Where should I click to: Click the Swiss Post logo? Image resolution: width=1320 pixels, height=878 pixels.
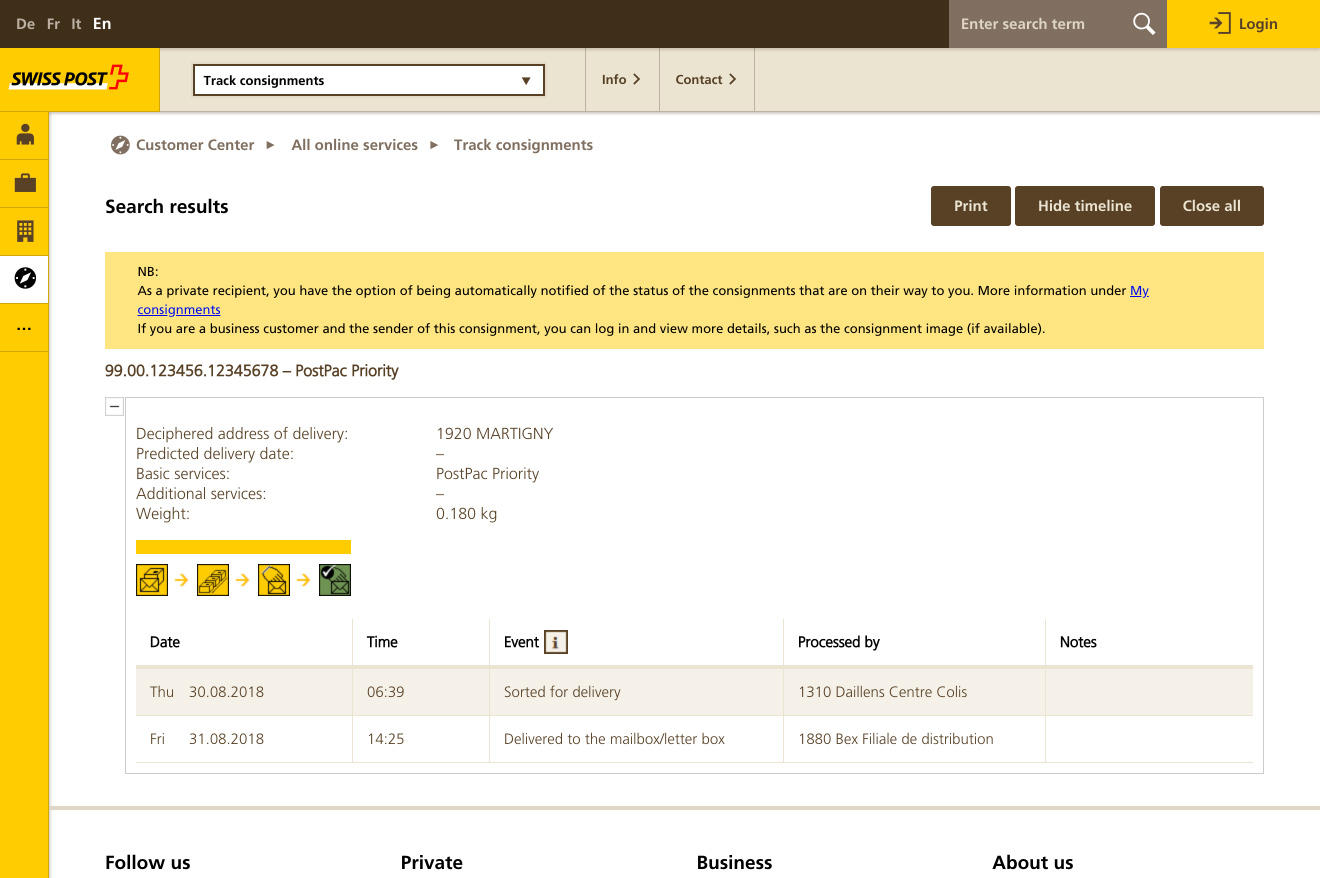point(70,79)
